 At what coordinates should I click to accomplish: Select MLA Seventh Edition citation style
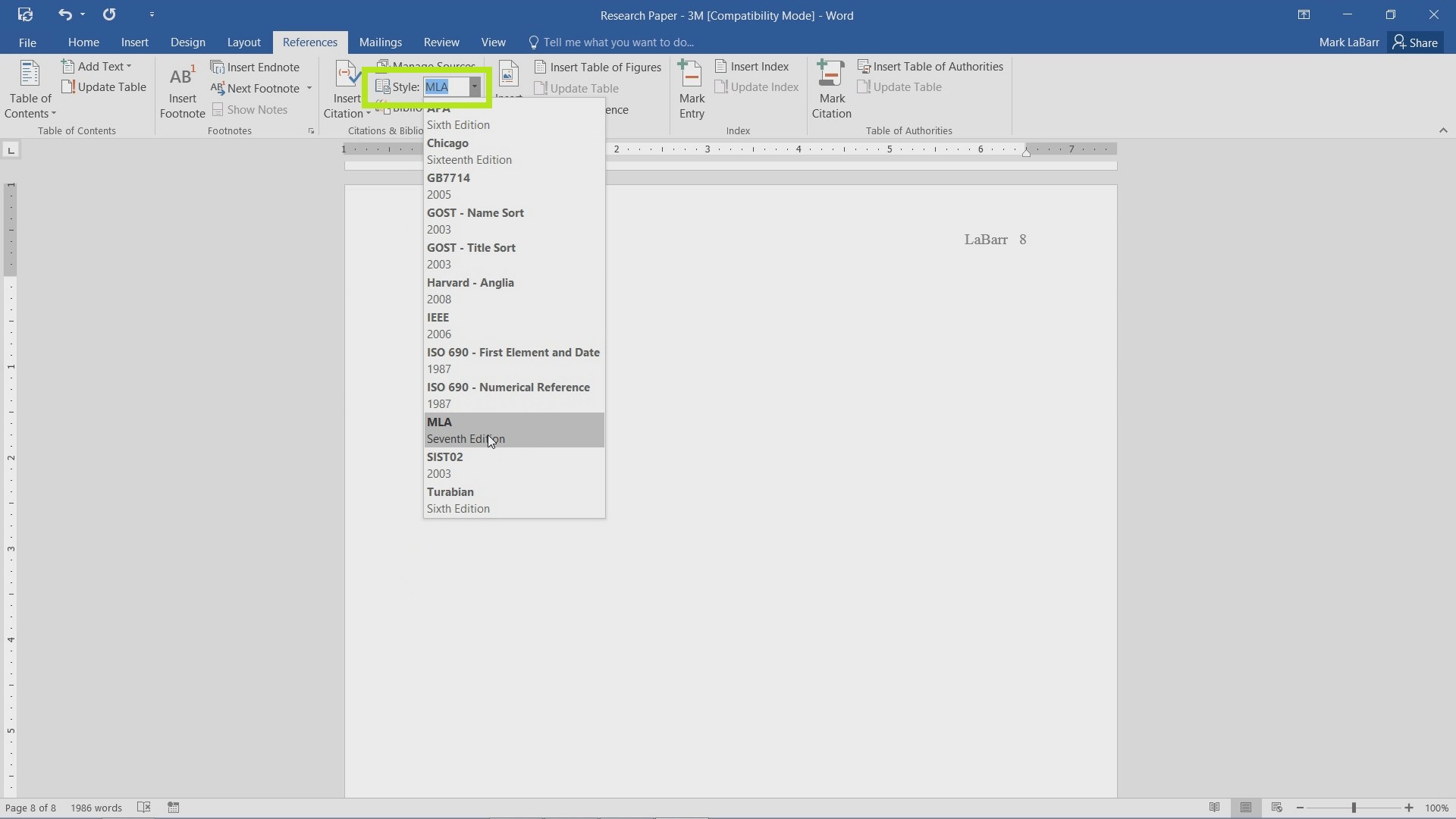click(x=513, y=430)
